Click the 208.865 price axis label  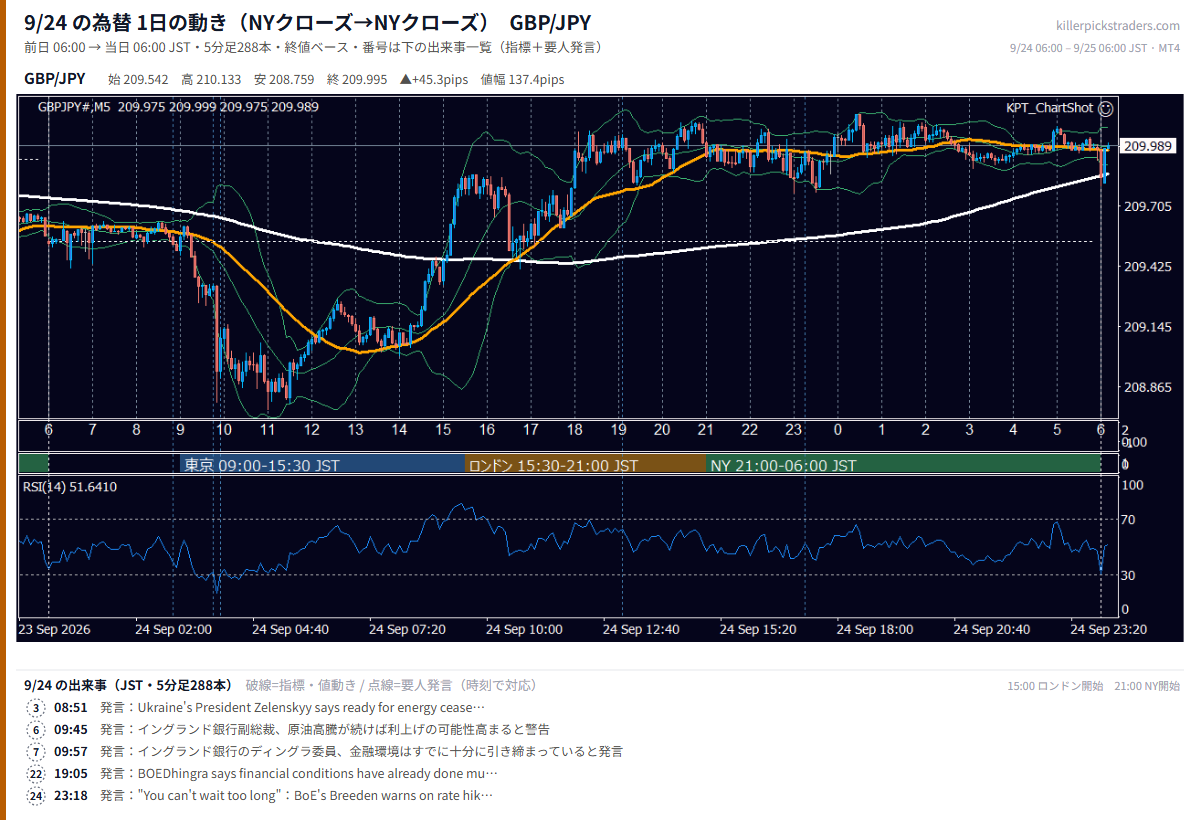coord(1147,387)
